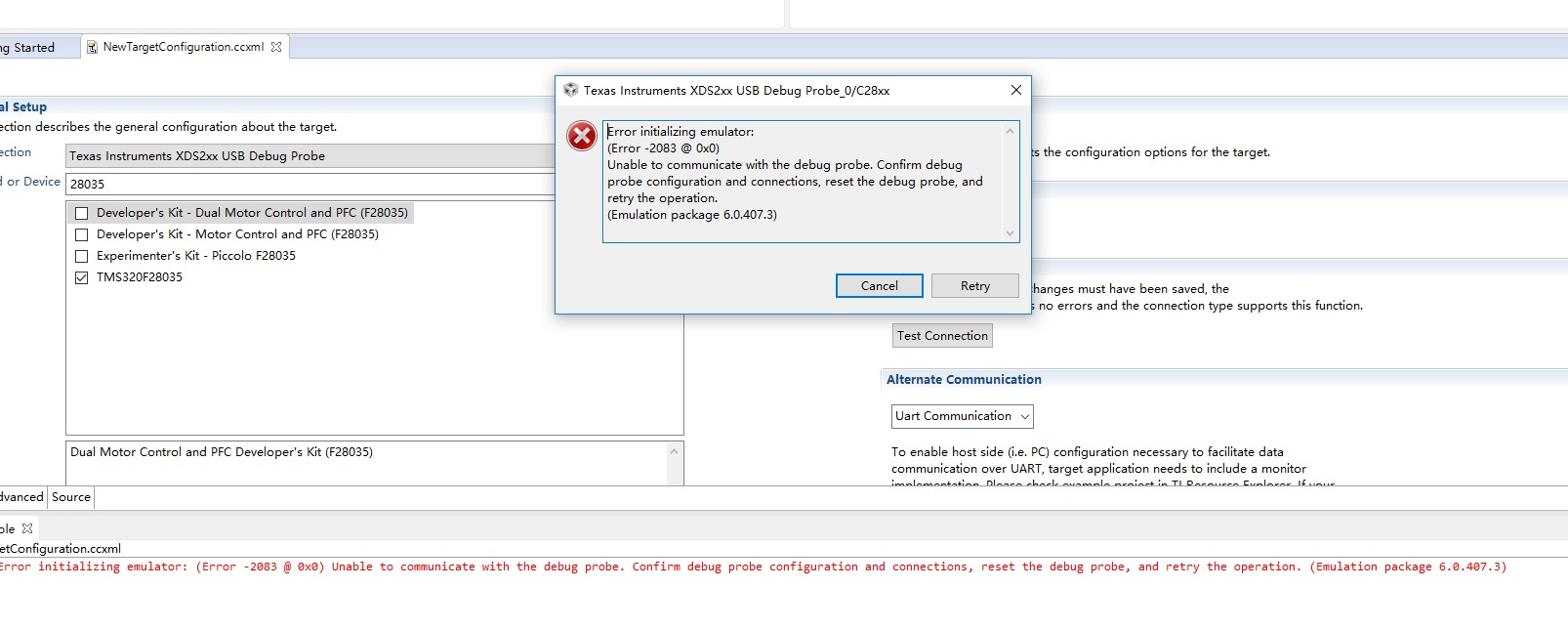The width and height of the screenshot is (1568, 630).
Task: Click the debug probe dialog title icon
Action: pos(571,90)
